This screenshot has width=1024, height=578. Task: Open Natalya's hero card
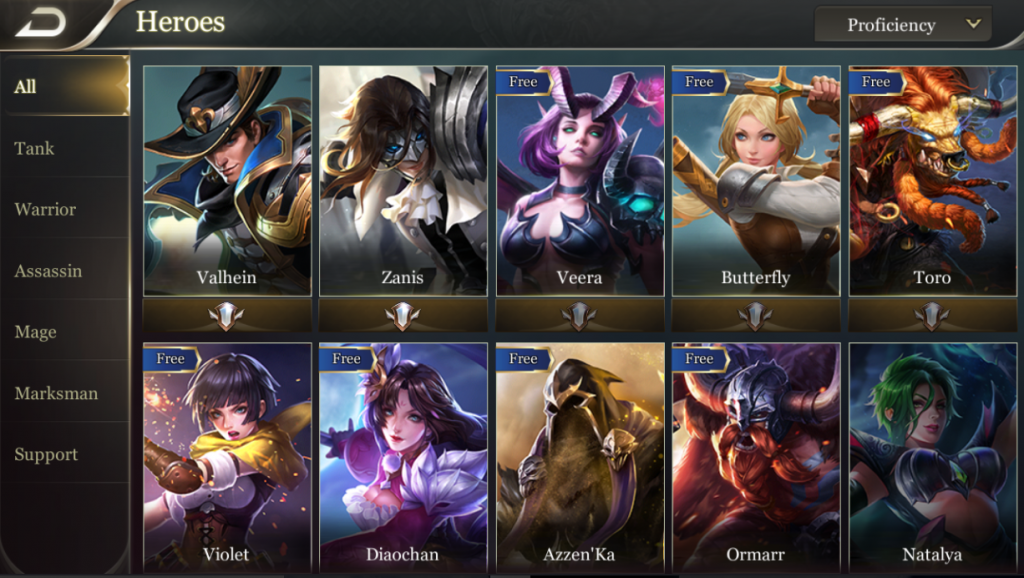(x=932, y=458)
